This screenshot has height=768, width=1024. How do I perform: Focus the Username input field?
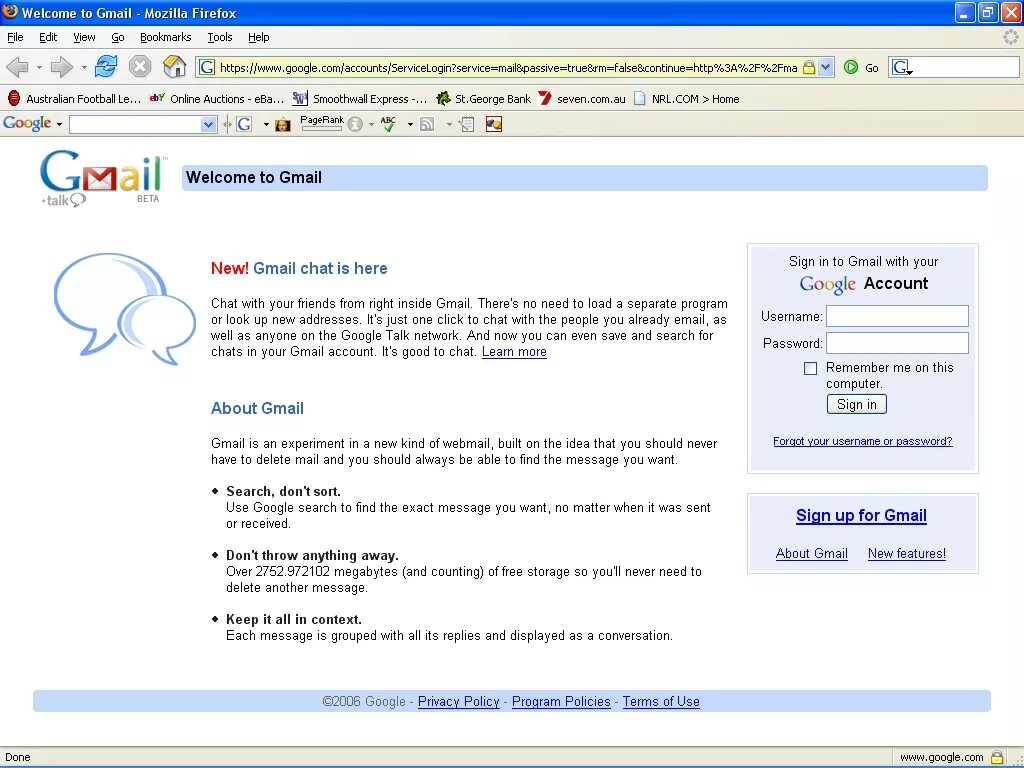[897, 316]
